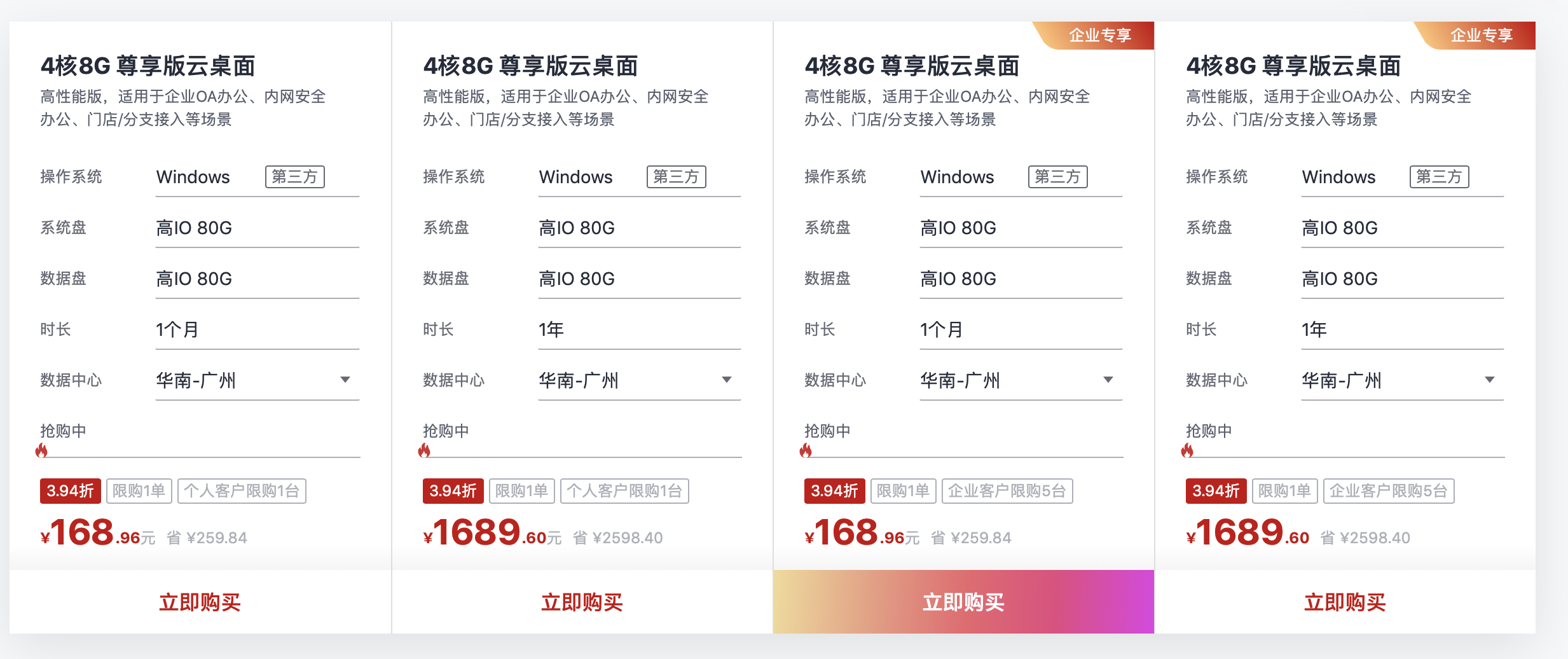1568x659 pixels.
Task: Click the flame icon on the second card
Action: (425, 453)
